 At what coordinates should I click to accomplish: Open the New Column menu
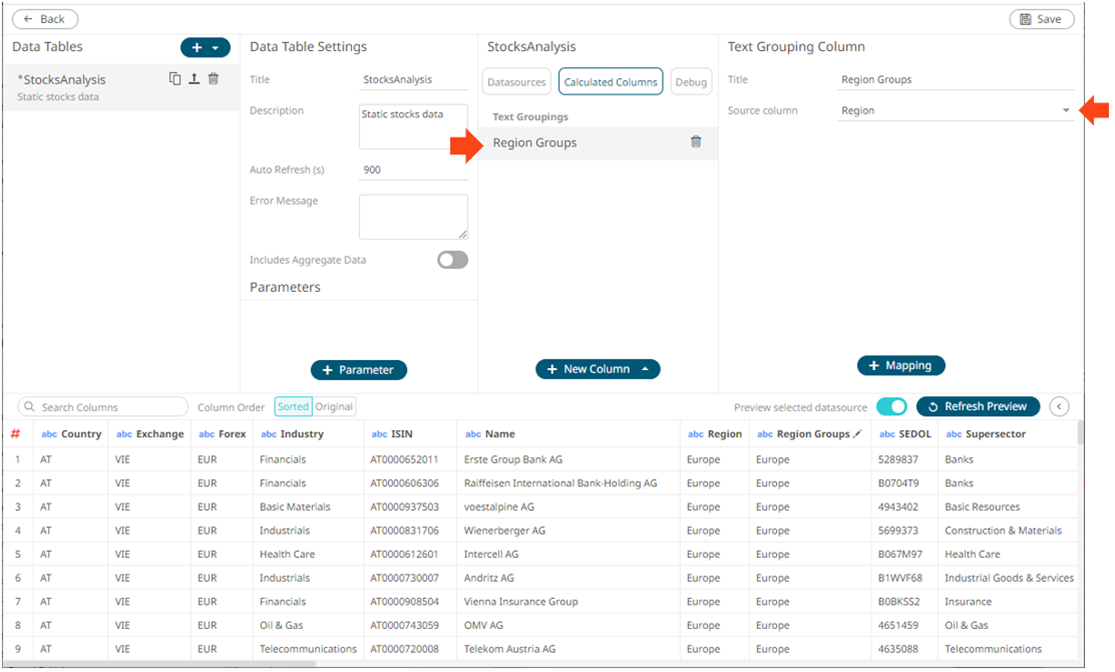tap(598, 369)
